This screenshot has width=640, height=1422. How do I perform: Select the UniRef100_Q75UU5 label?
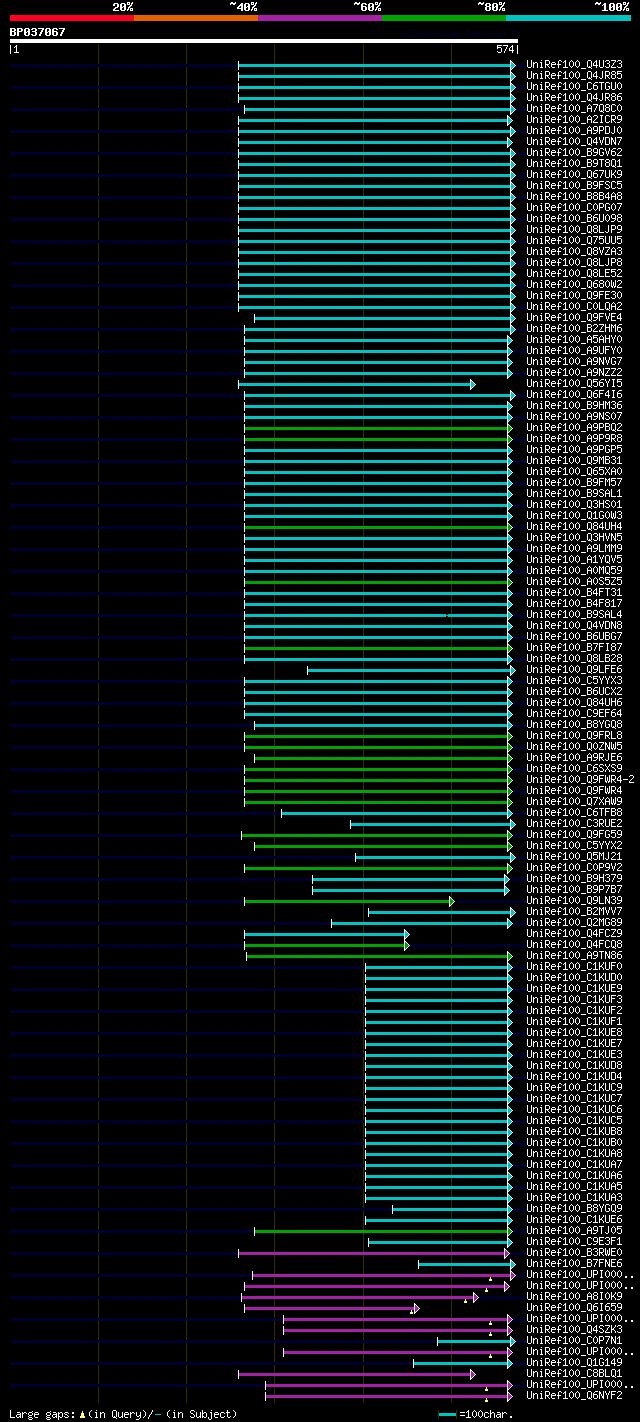pos(574,240)
